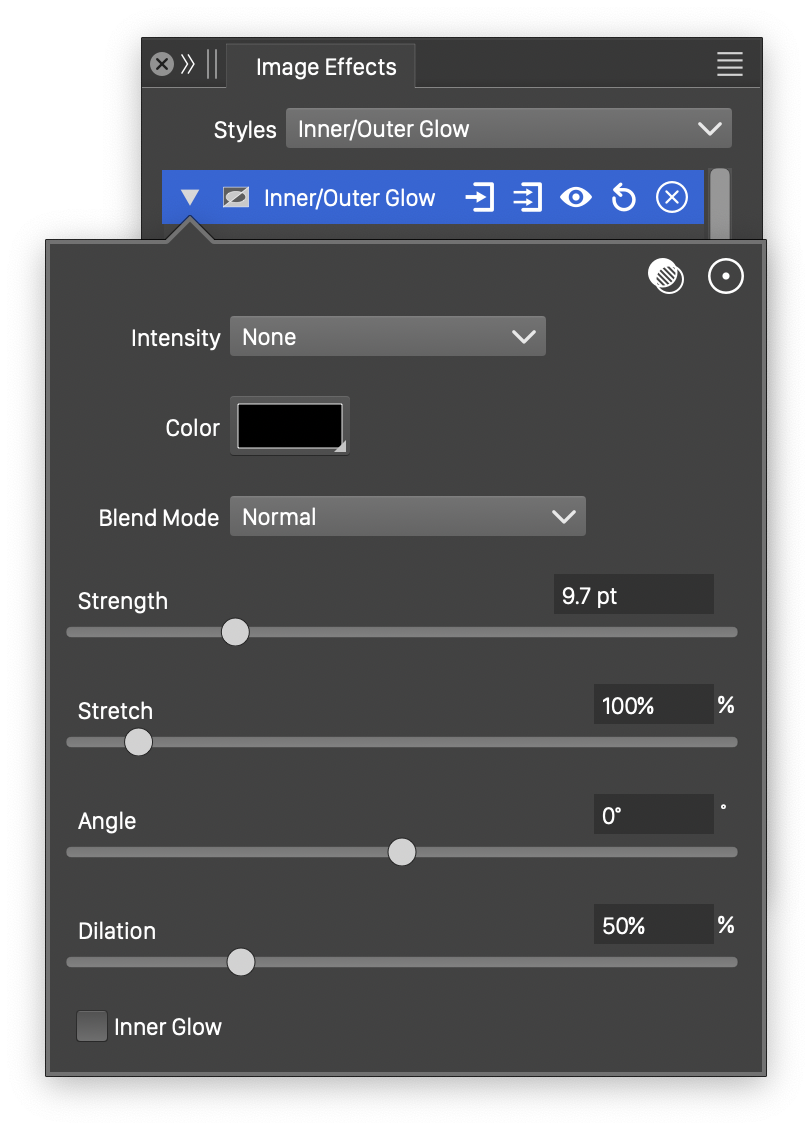This screenshot has width=812, height=1130.
Task: Toggle Inner/Outer Glow visibility eye
Action: pos(576,198)
